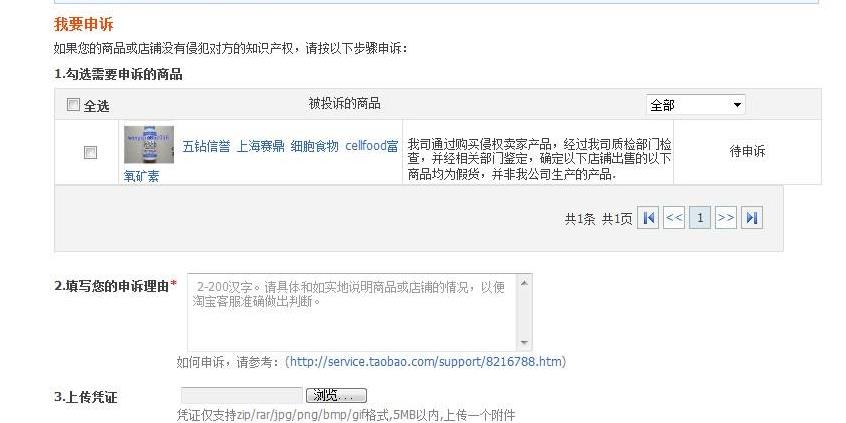Open the 全部 status filter dropdown
The height and width of the screenshot is (423, 846).
point(695,105)
